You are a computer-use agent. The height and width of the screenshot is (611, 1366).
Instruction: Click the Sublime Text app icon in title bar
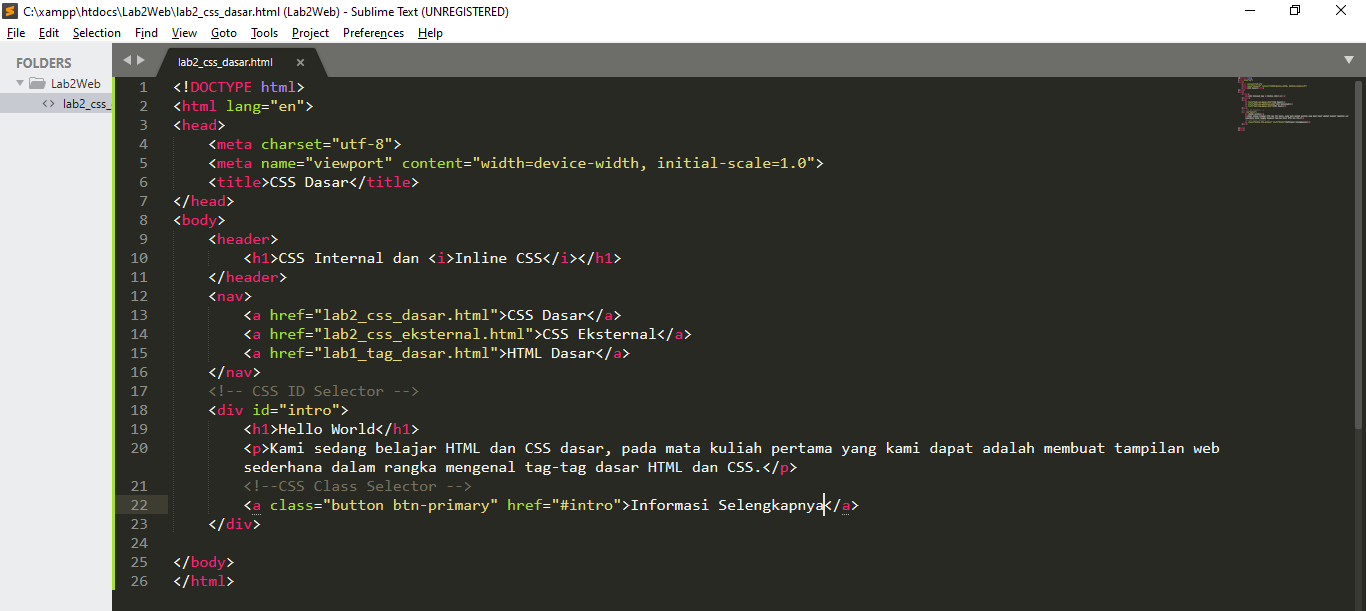(11, 11)
